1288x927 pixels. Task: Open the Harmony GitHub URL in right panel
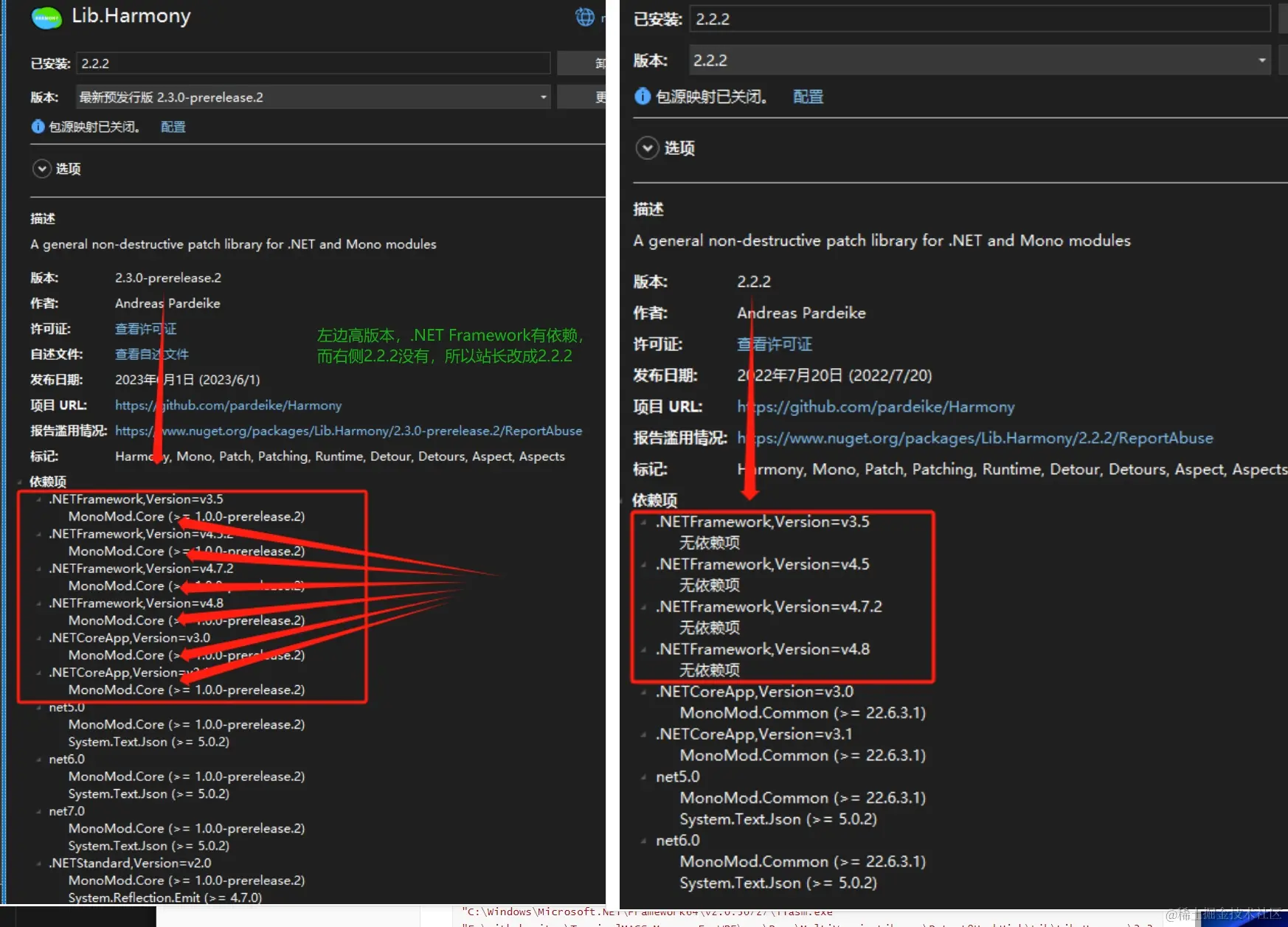pos(876,407)
